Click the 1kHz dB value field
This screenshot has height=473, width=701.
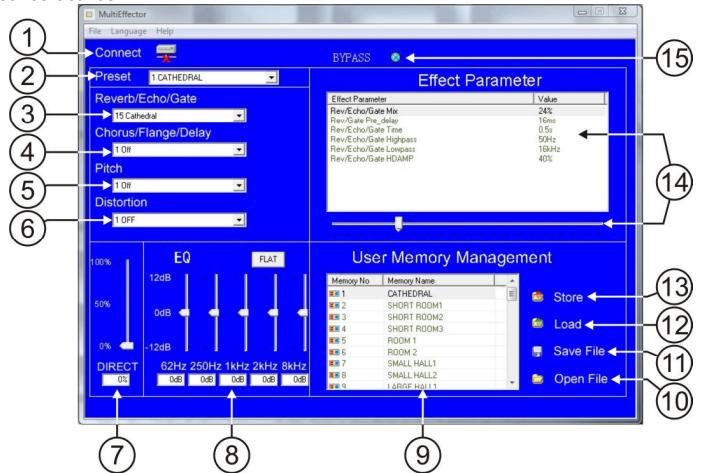point(233,380)
